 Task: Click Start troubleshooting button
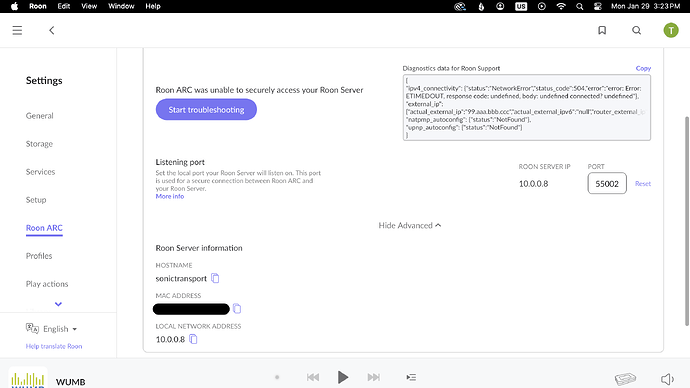(x=206, y=110)
